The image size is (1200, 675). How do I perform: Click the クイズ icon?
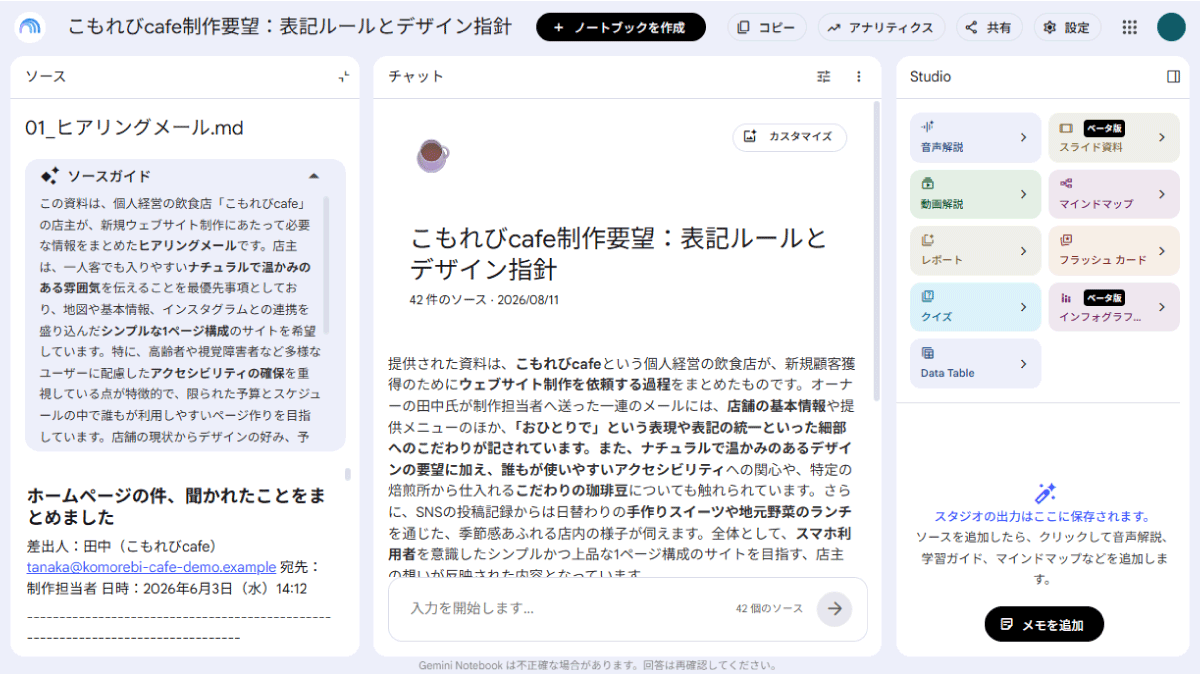click(928, 296)
